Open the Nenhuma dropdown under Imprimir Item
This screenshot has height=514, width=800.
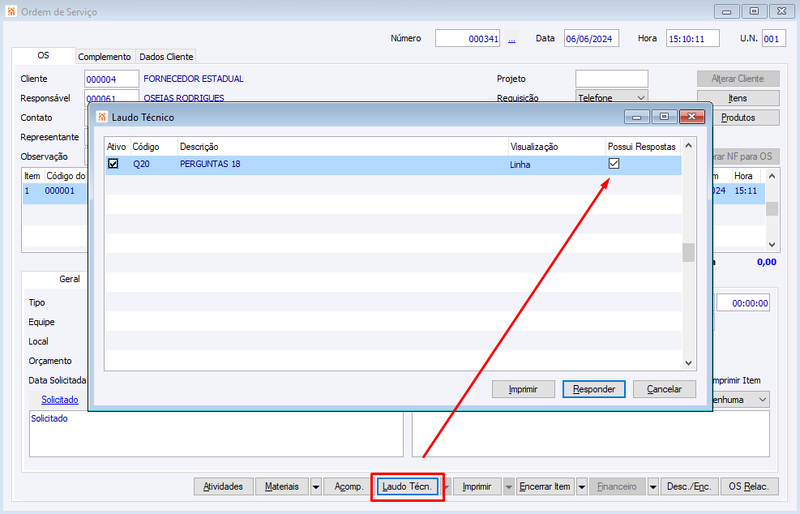point(762,400)
